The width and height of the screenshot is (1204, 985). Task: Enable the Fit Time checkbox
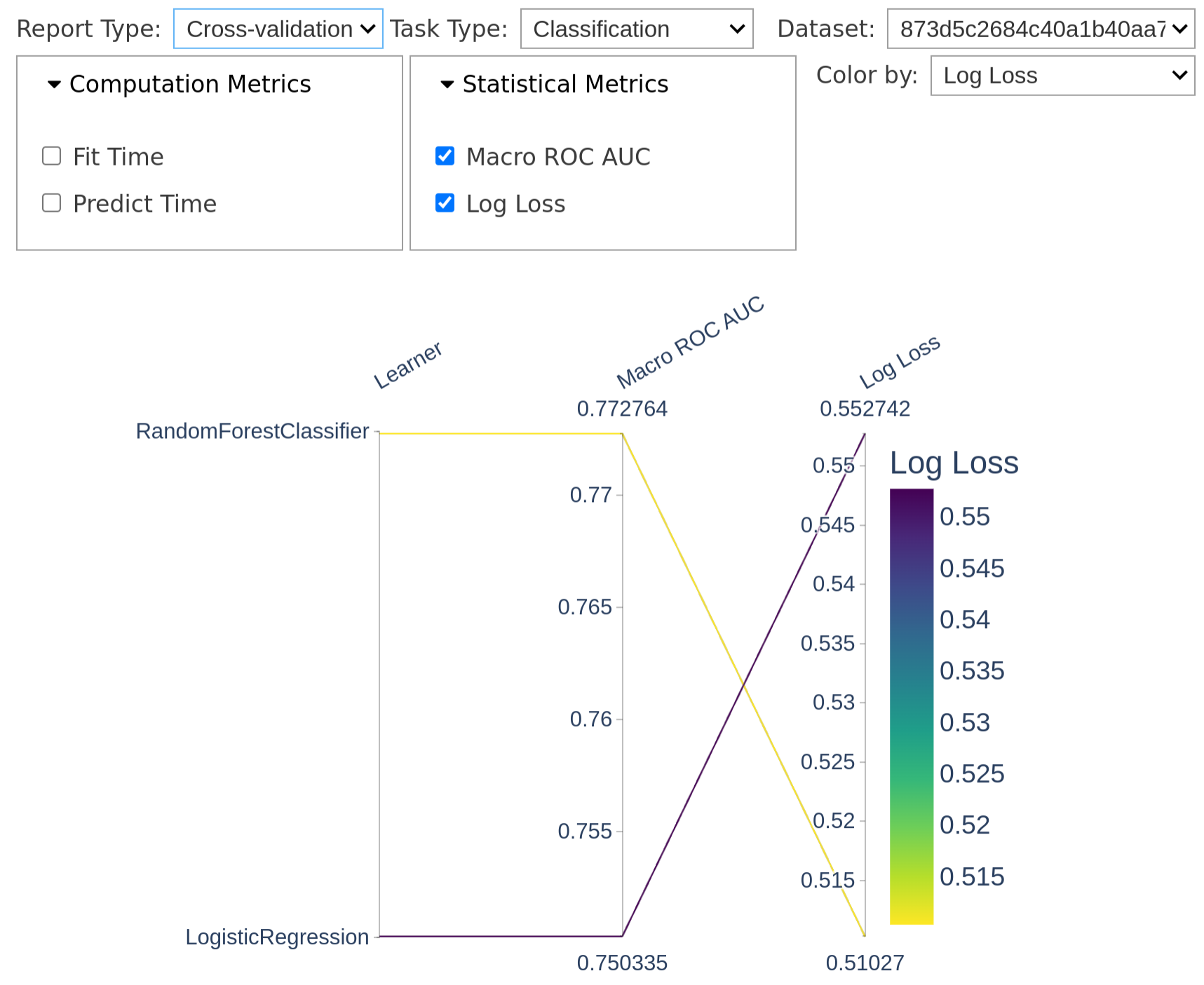pyautogui.click(x=51, y=156)
